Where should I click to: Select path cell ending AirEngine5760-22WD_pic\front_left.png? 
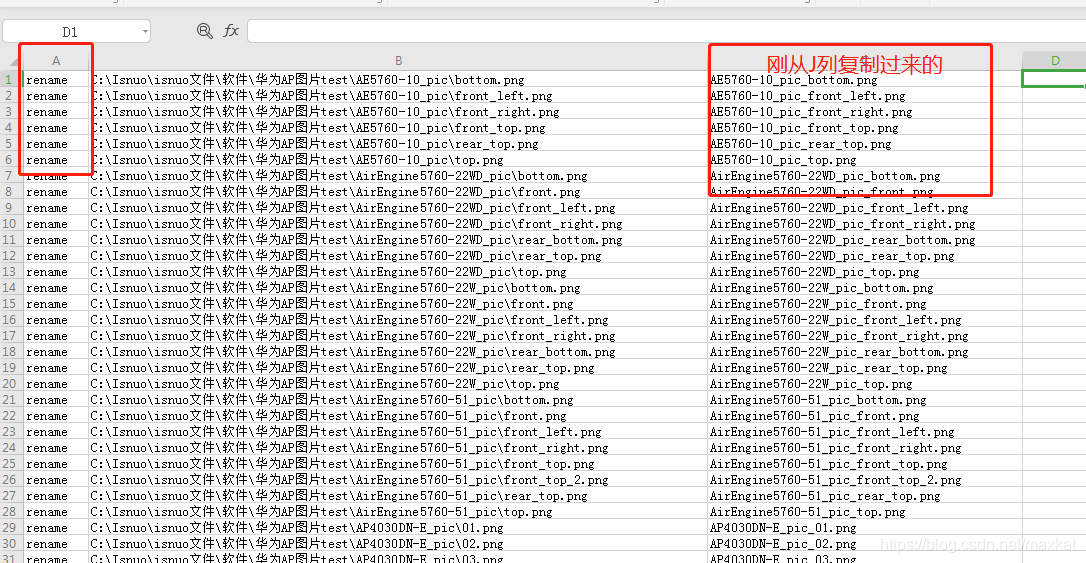(x=398, y=208)
